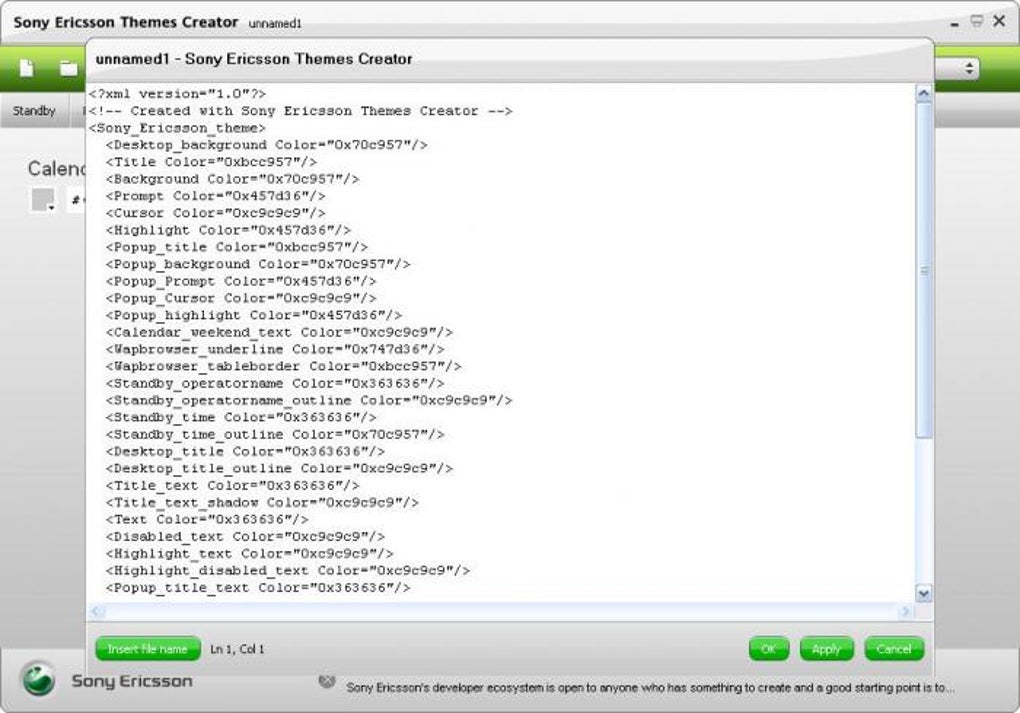This screenshot has width=1020, height=713.
Task: Click the news icon beside developer ecosystem text
Action: point(327,681)
